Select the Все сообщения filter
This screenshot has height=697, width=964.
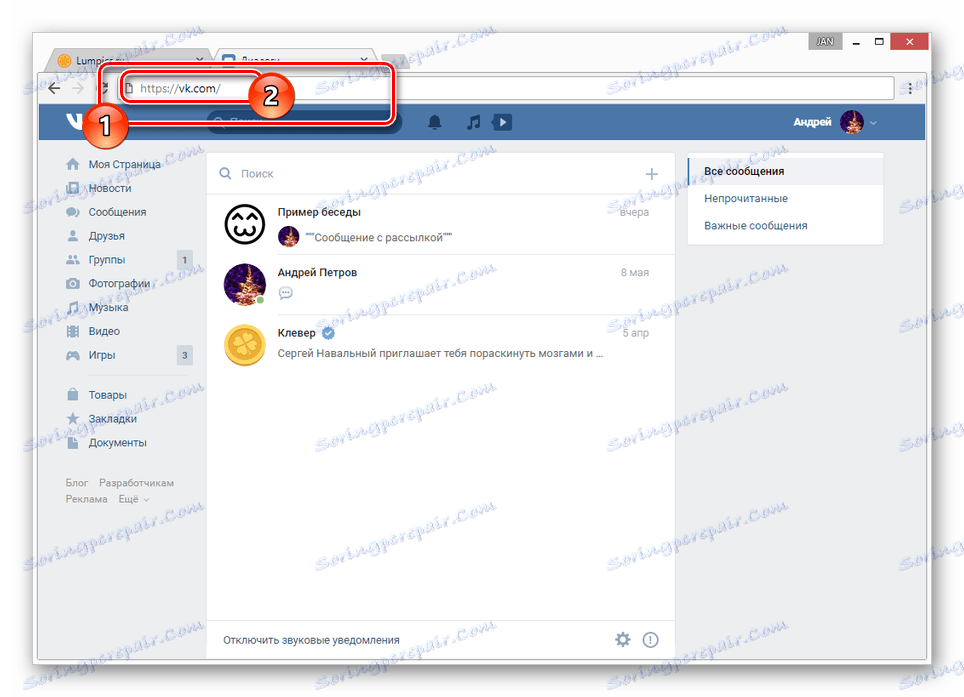[785, 171]
